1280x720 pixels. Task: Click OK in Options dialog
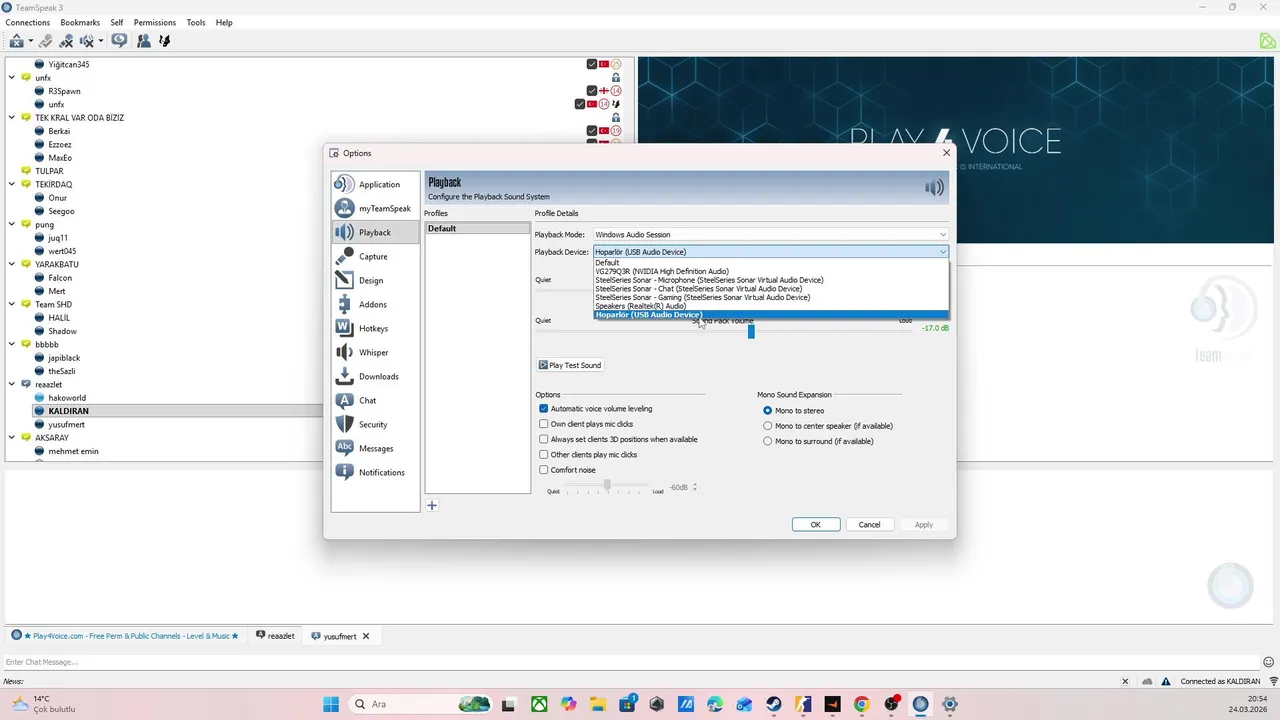[x=816, y=524]
